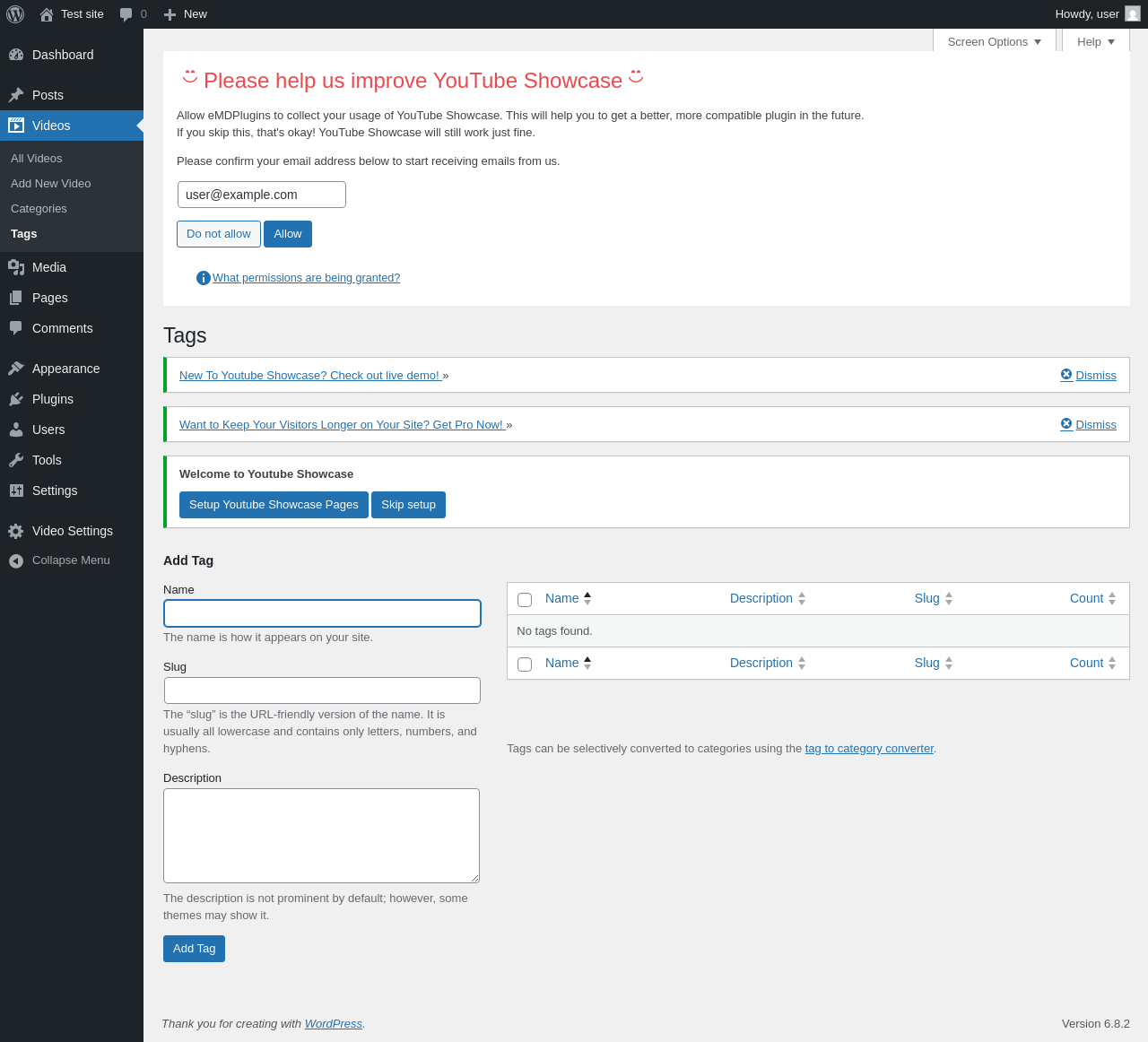Select Add New Video in sidebar
This screenshot has width=1148, height=1042.
tap(50, 184)
